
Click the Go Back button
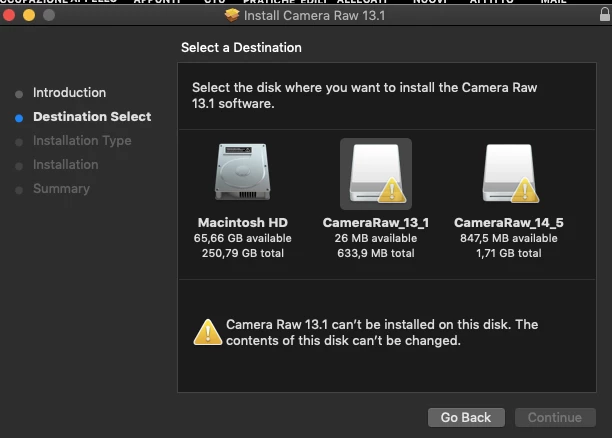(x=466, y=417)
